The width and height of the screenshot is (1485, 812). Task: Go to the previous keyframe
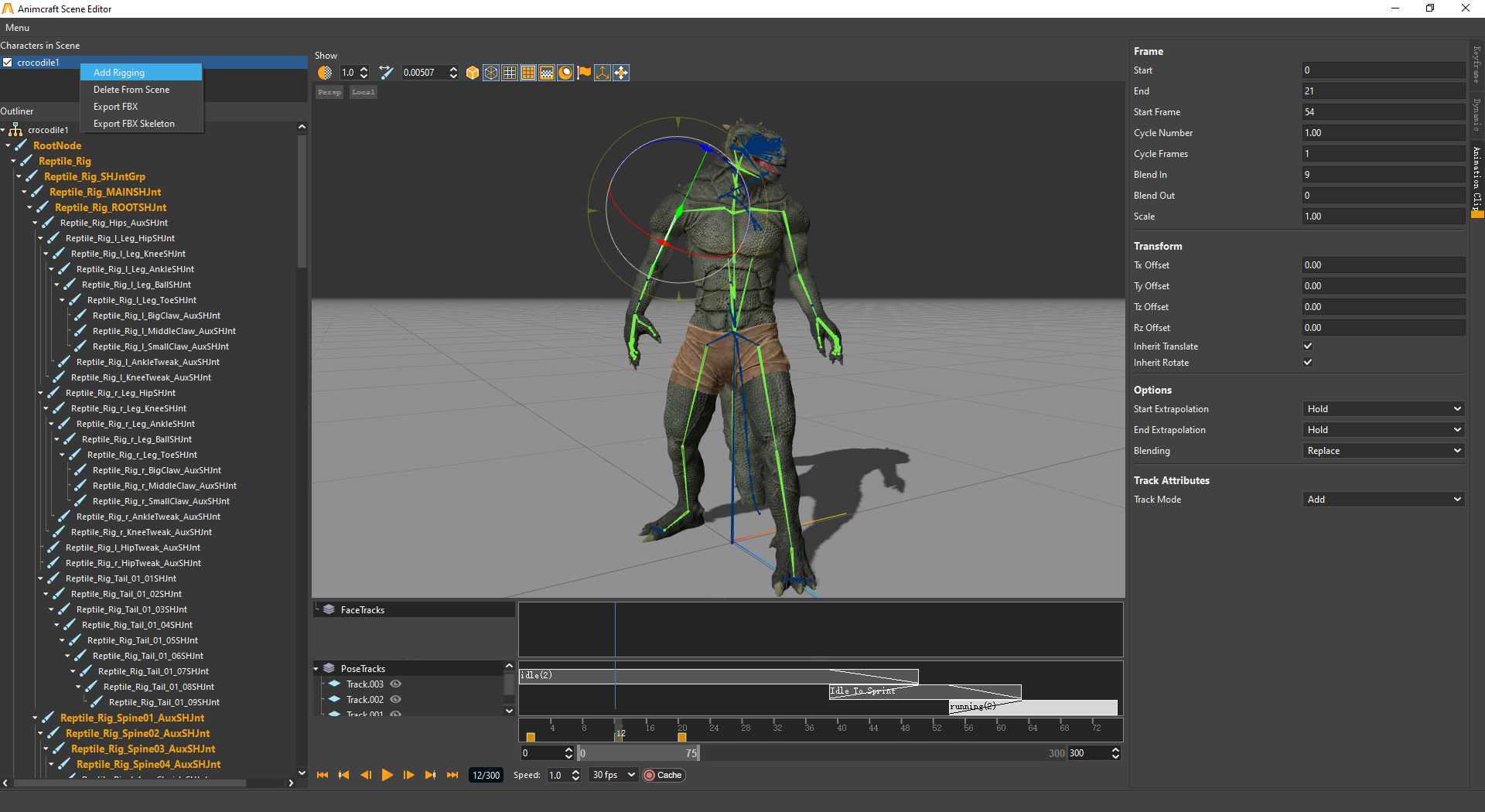click(344, 775)
